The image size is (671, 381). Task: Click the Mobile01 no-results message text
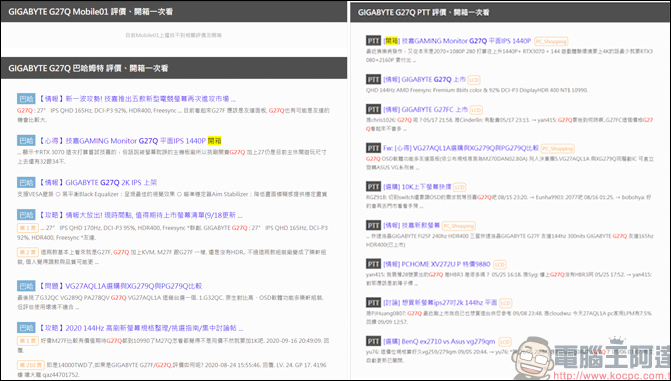pos(173,35)
